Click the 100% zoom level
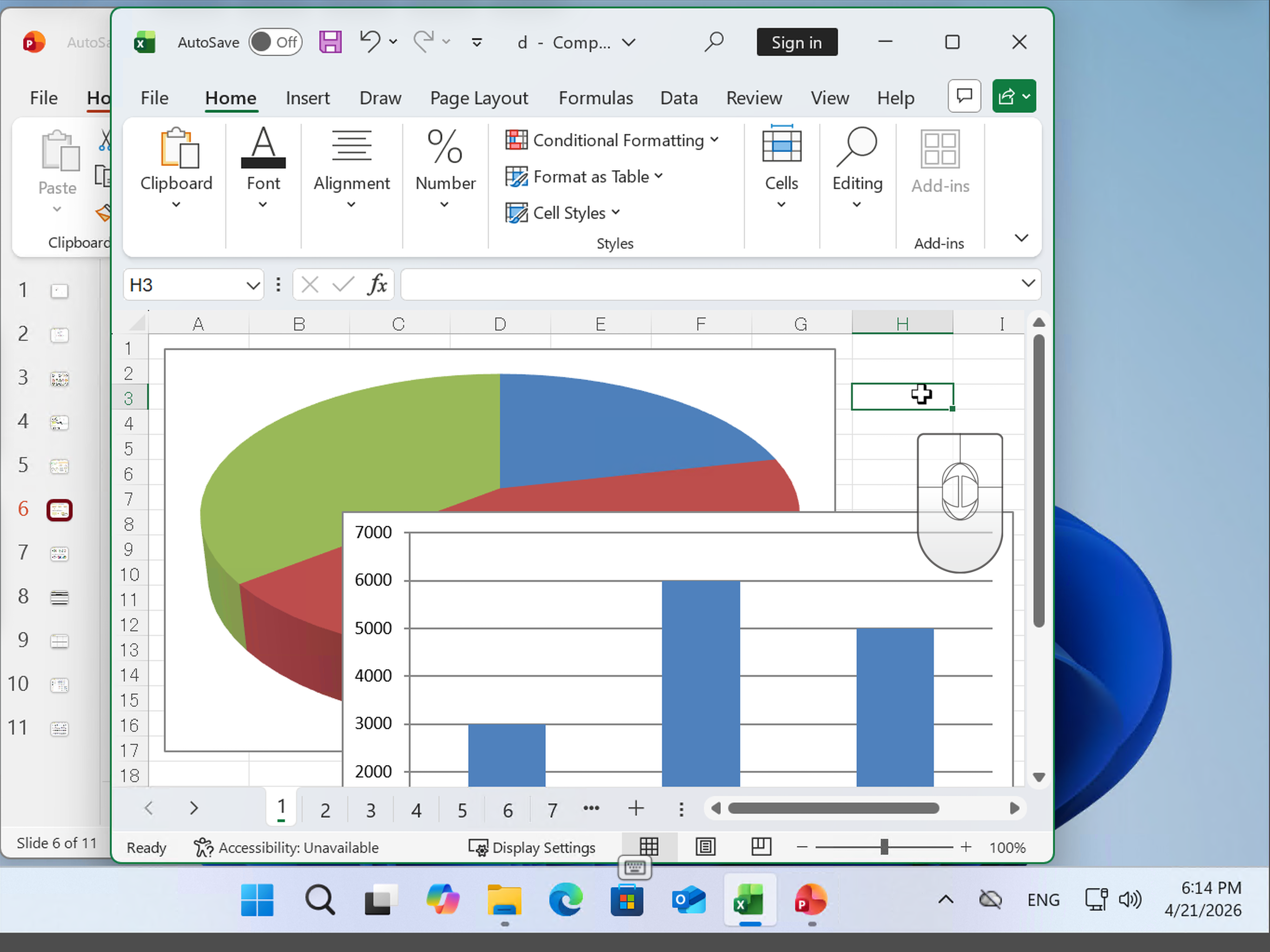The height and width of the screenshot is (952, 1270). tap(1007, 847)
